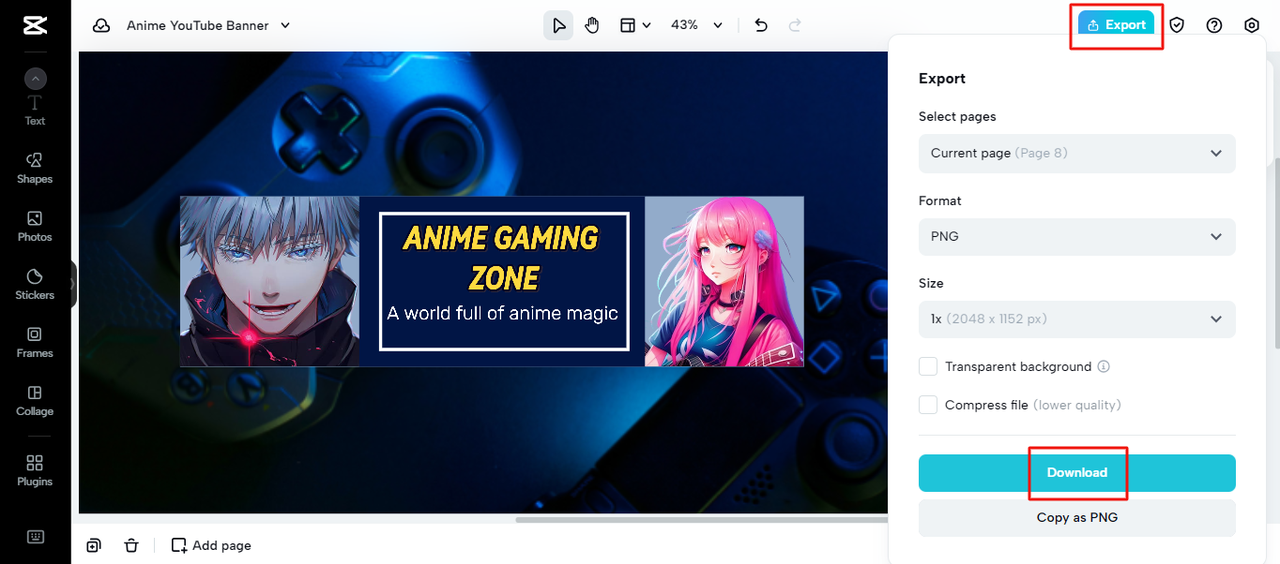Click Copy as PNG button

tap(1077, 517)
